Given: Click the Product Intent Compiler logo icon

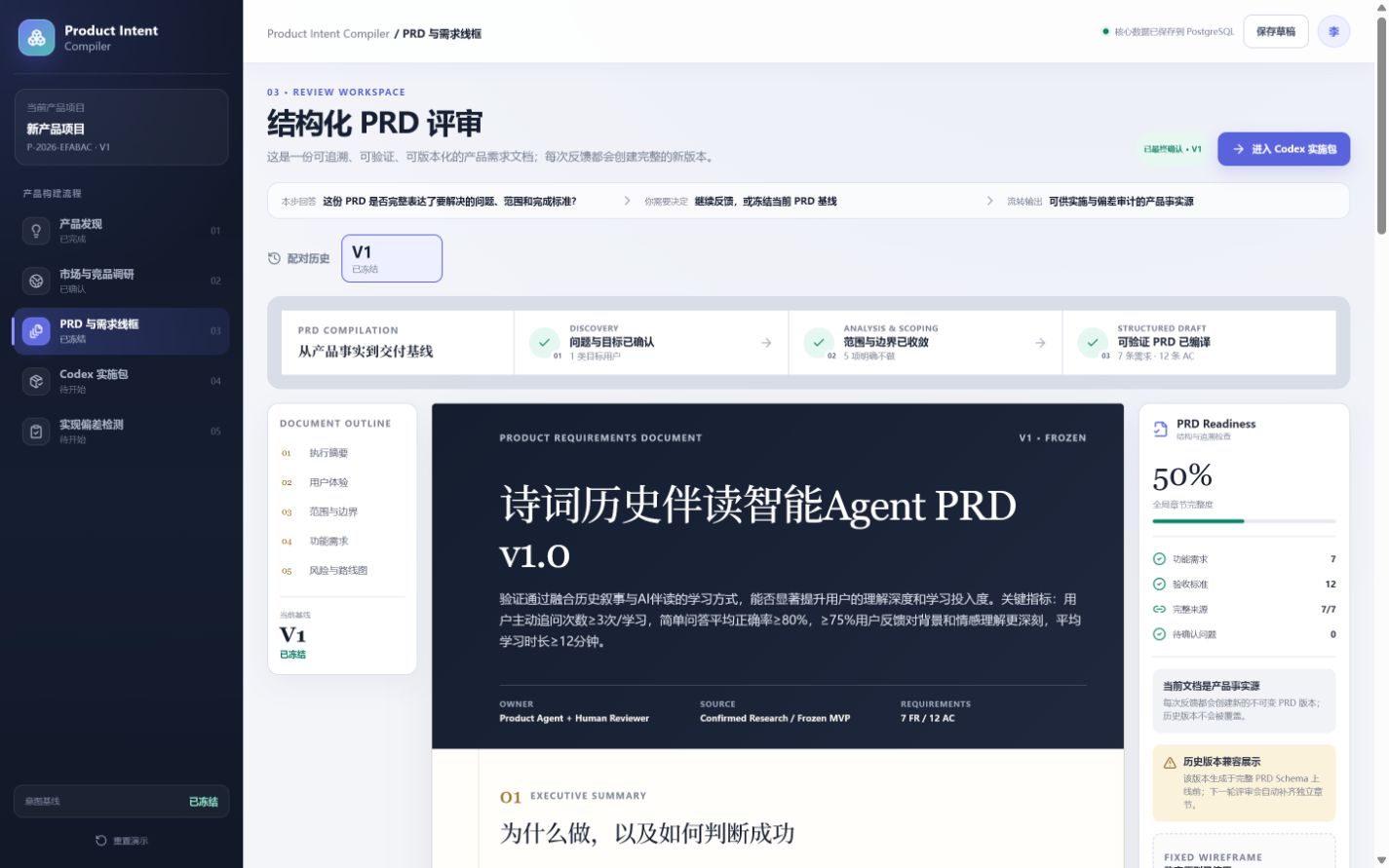Looking at the screenshot, I should click(36, 38).
